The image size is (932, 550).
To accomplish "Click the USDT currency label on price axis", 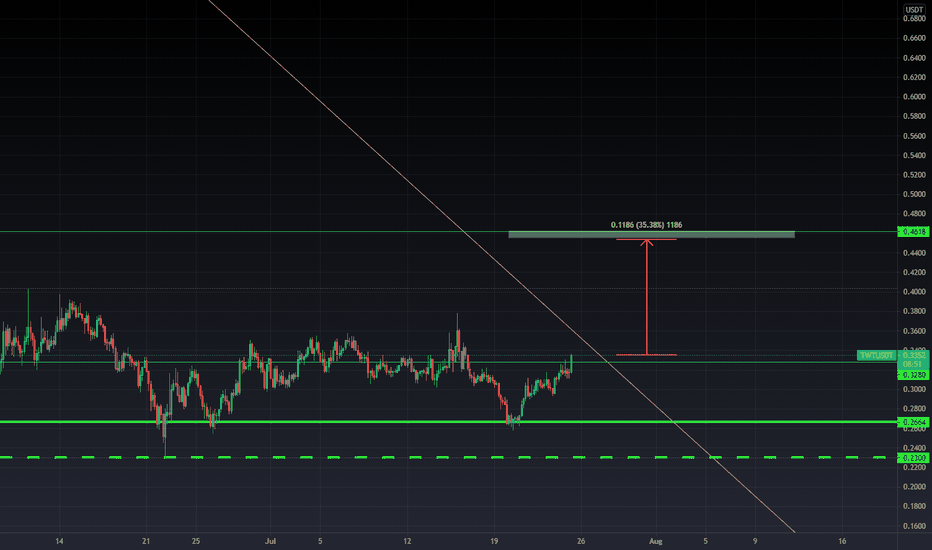I will 914,10.
